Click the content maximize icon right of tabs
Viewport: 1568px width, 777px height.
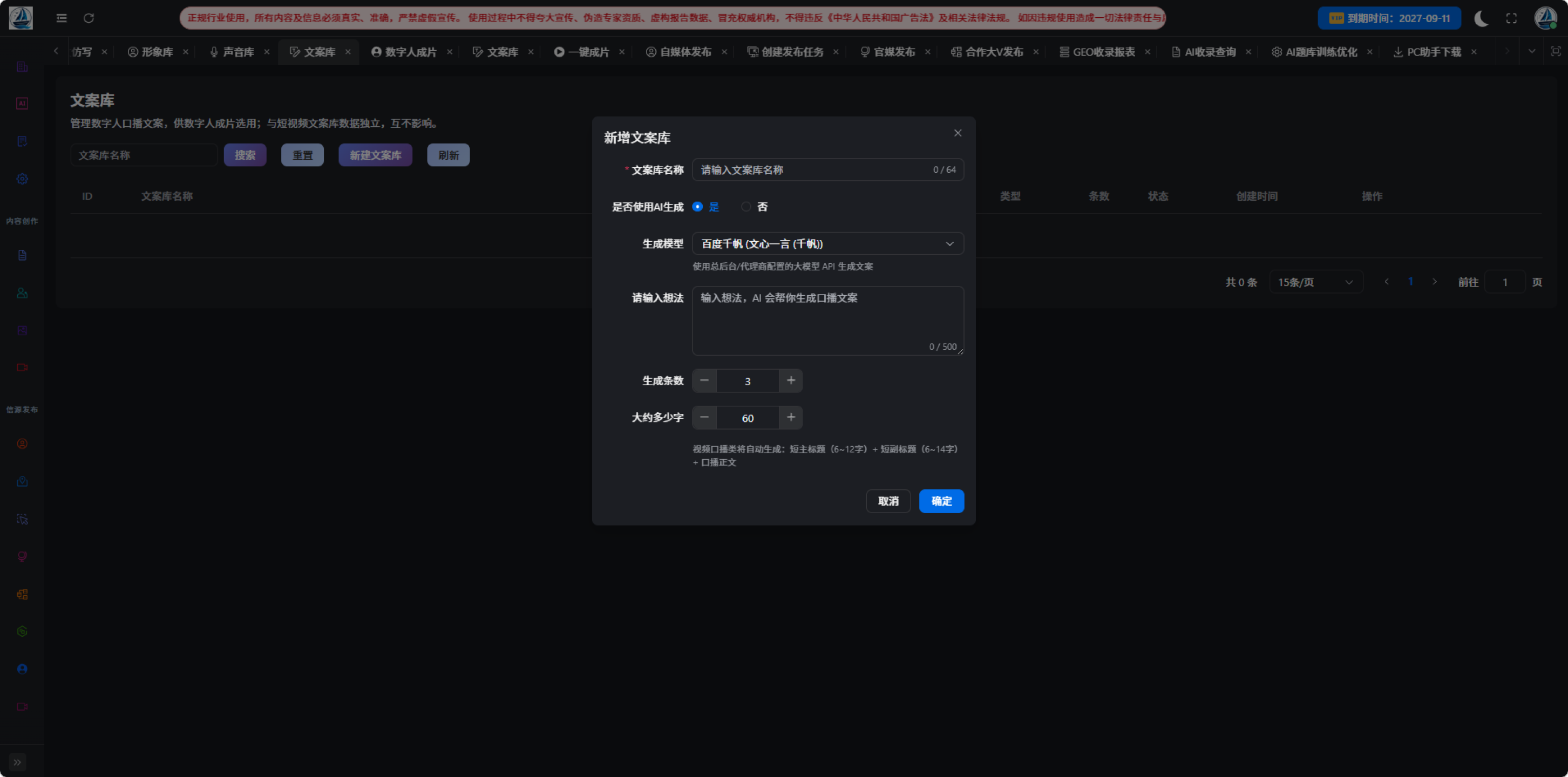click(1555, 51)
